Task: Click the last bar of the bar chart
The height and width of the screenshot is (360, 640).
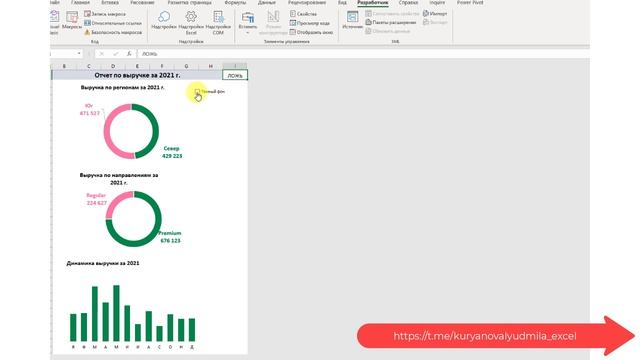Action: 192,329
